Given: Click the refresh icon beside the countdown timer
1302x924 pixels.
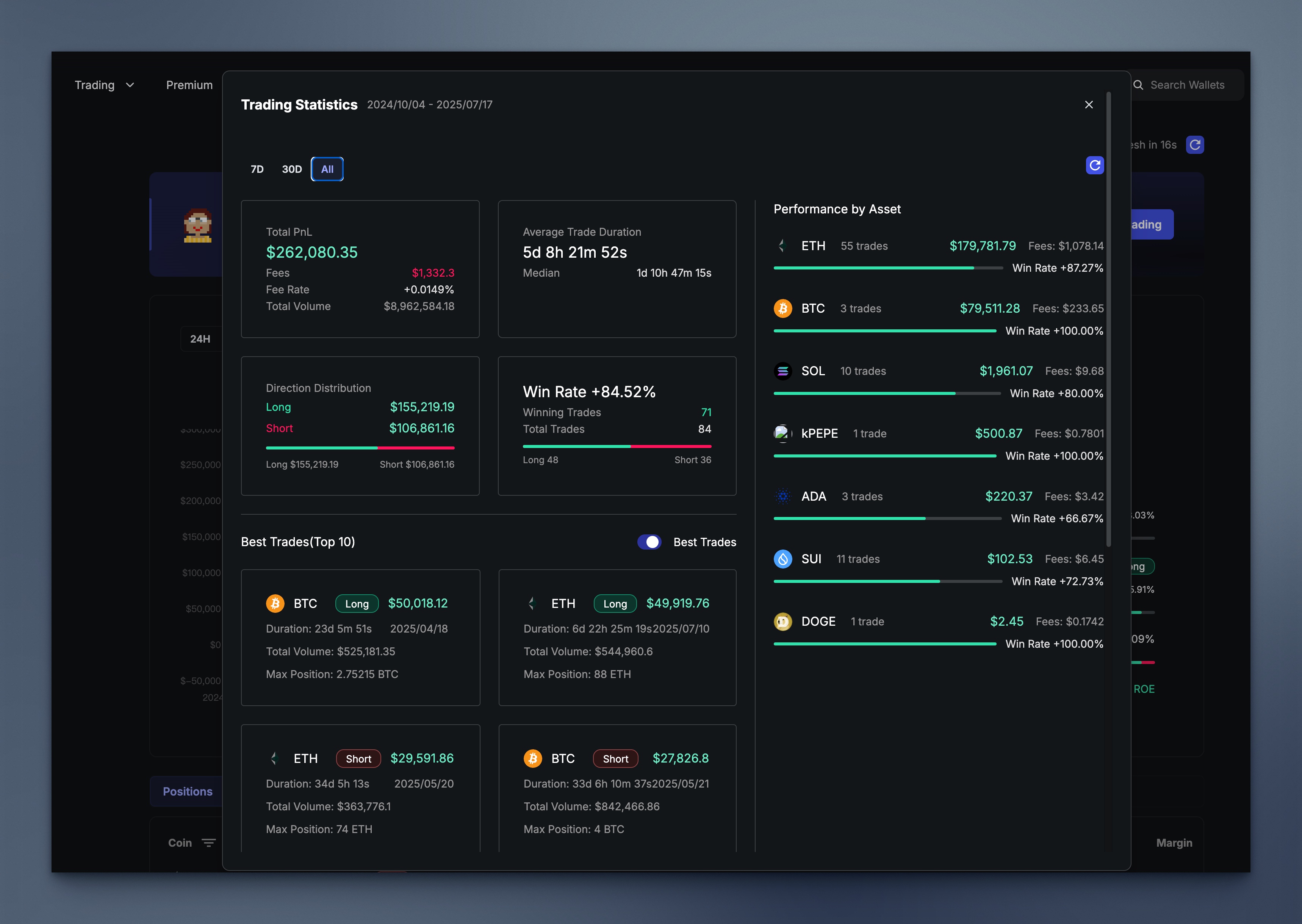Looking at the screenshot, I should pyautogui.click(x=1195, y=145).
